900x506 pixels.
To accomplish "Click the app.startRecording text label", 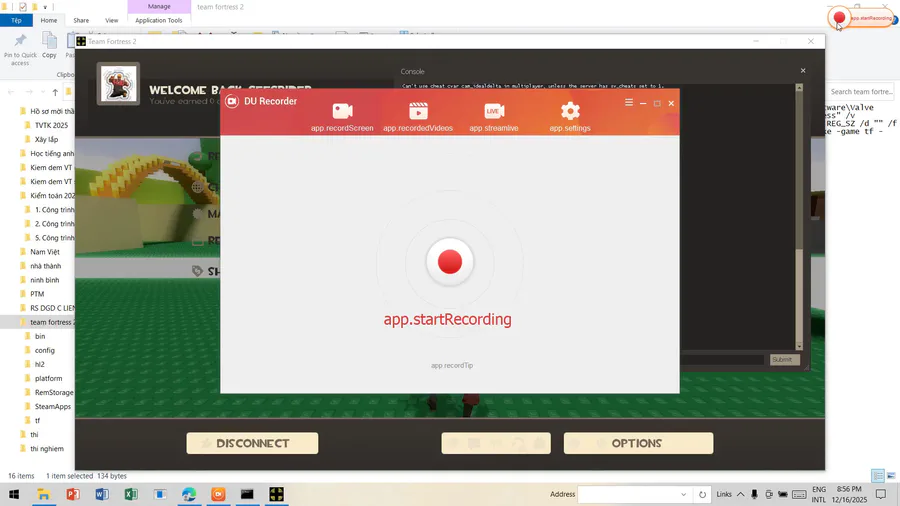I will (x=447, y=320).
